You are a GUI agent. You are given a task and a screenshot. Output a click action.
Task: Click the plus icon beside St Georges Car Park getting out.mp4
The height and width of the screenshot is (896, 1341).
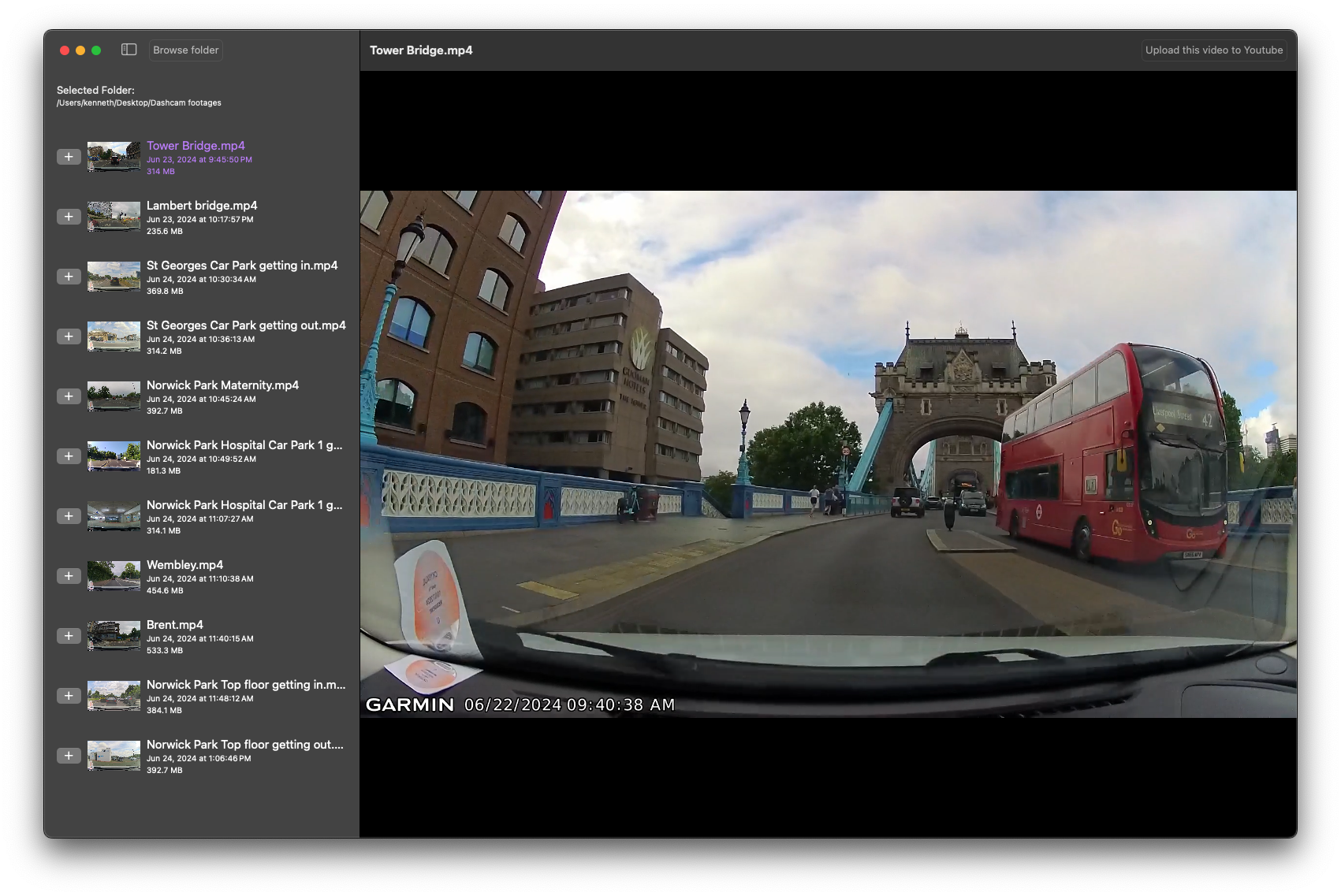69,336
